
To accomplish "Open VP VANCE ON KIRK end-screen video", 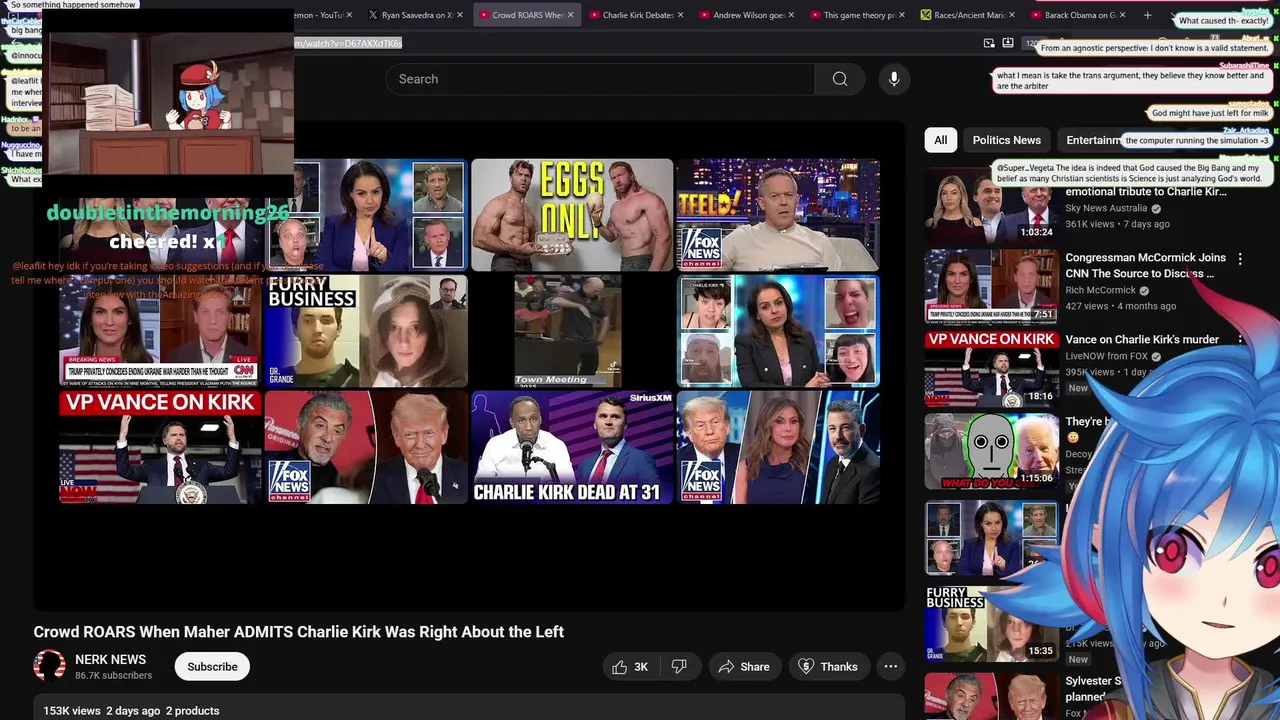I will (x=160, y=447).
